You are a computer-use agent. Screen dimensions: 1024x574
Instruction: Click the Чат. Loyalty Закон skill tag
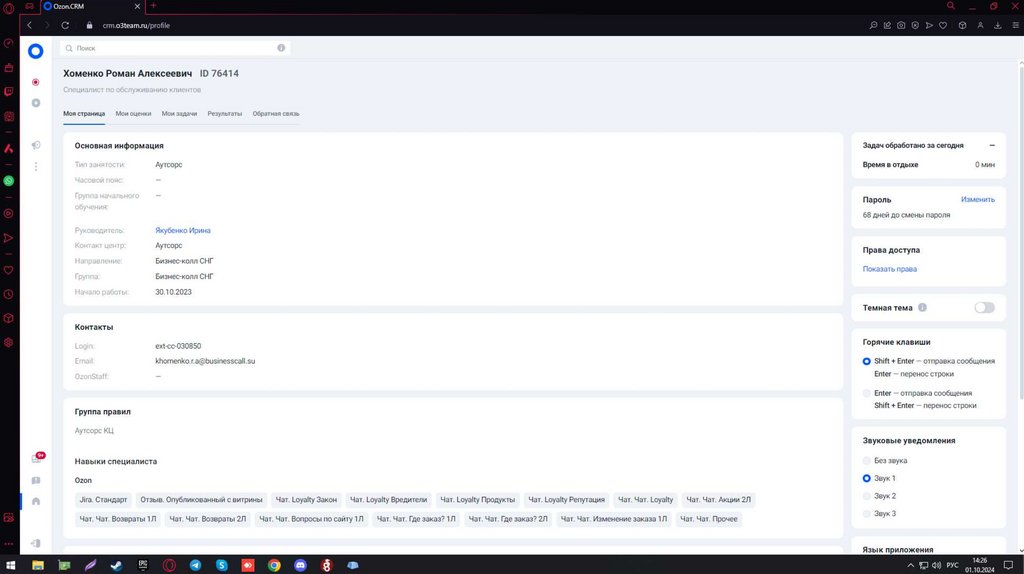pyautogui.click(x=306, y=500)
